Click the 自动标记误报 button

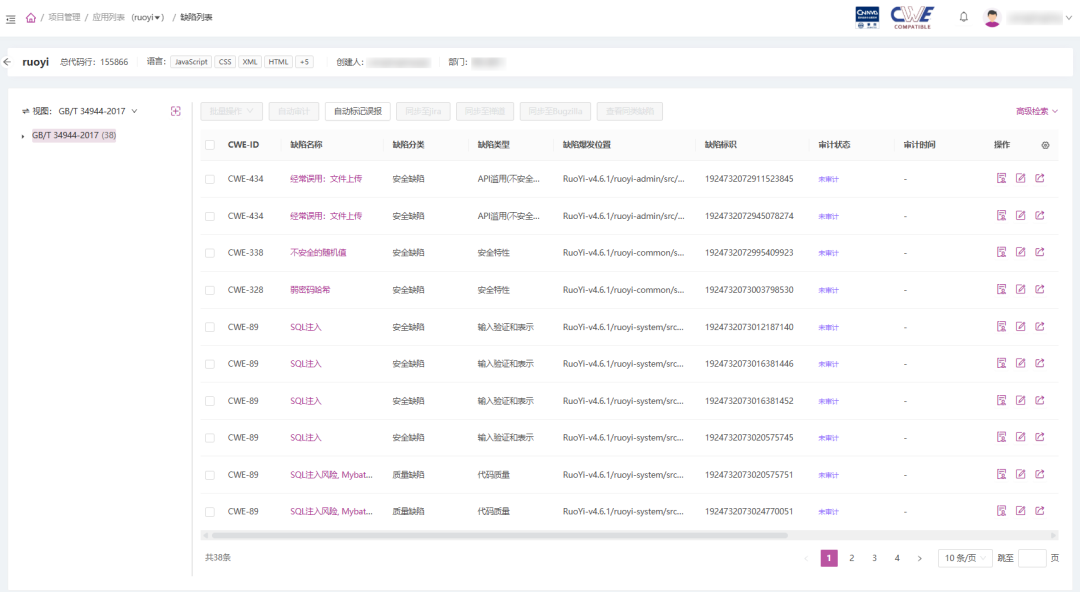[x=357, y=111]
